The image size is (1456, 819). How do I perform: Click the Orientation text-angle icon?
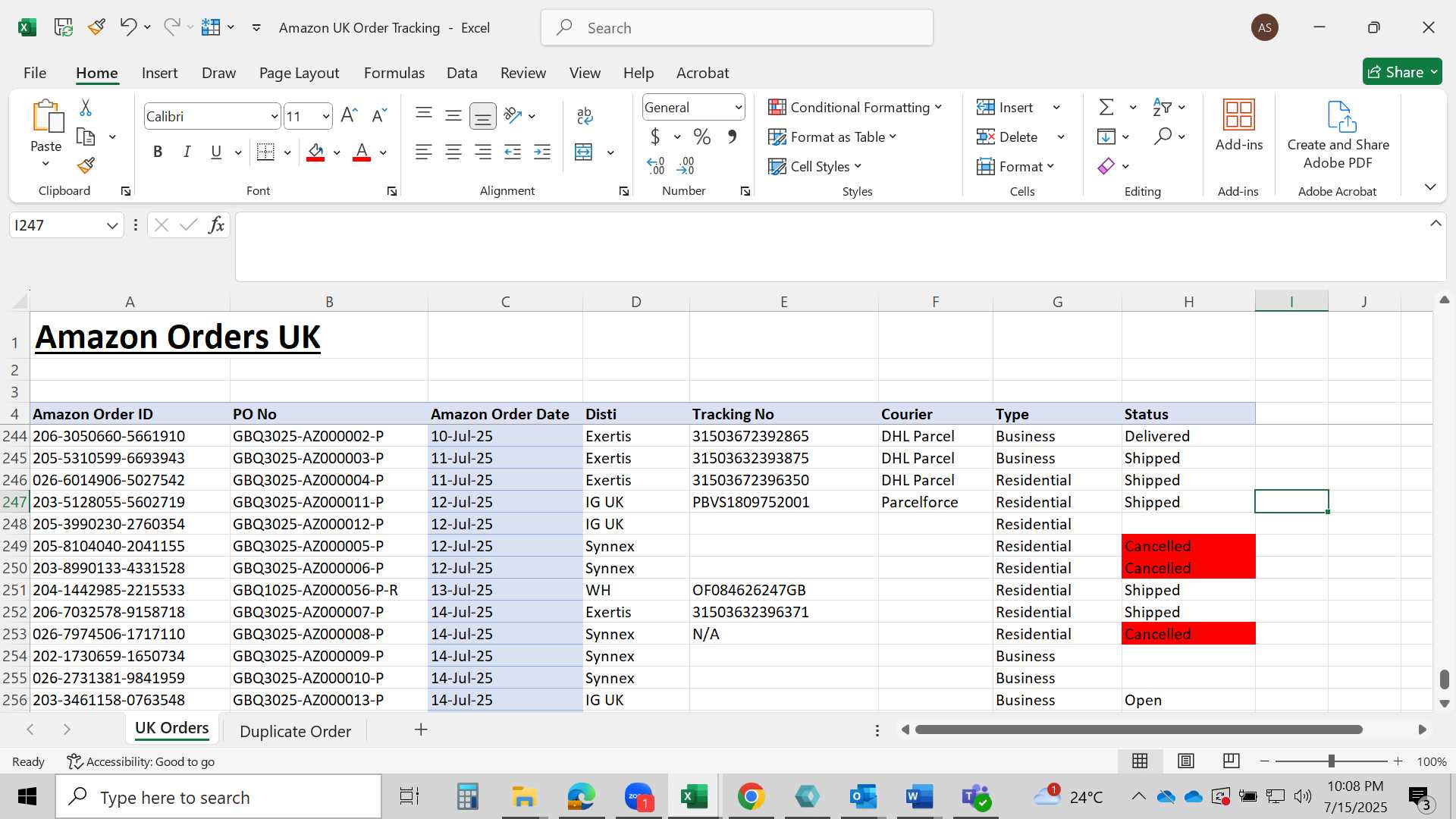[513, 115]
